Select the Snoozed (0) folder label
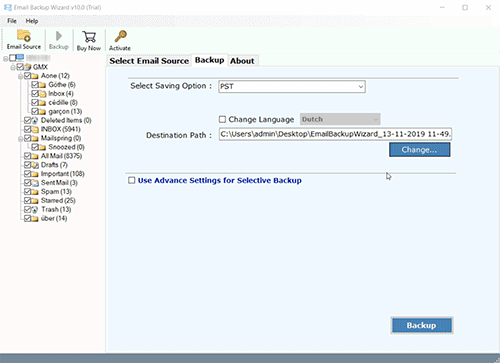The image size is (500, 363). coord(66,147)
